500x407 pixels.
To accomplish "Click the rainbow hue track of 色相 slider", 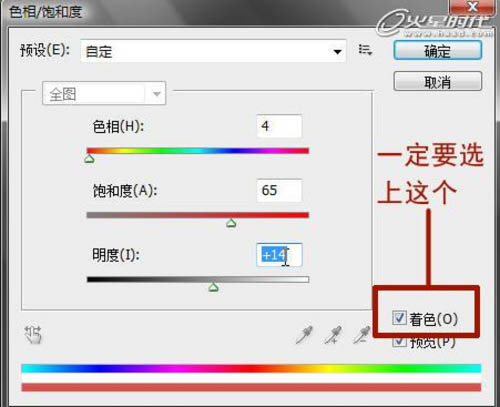I will tap(198, 151).
